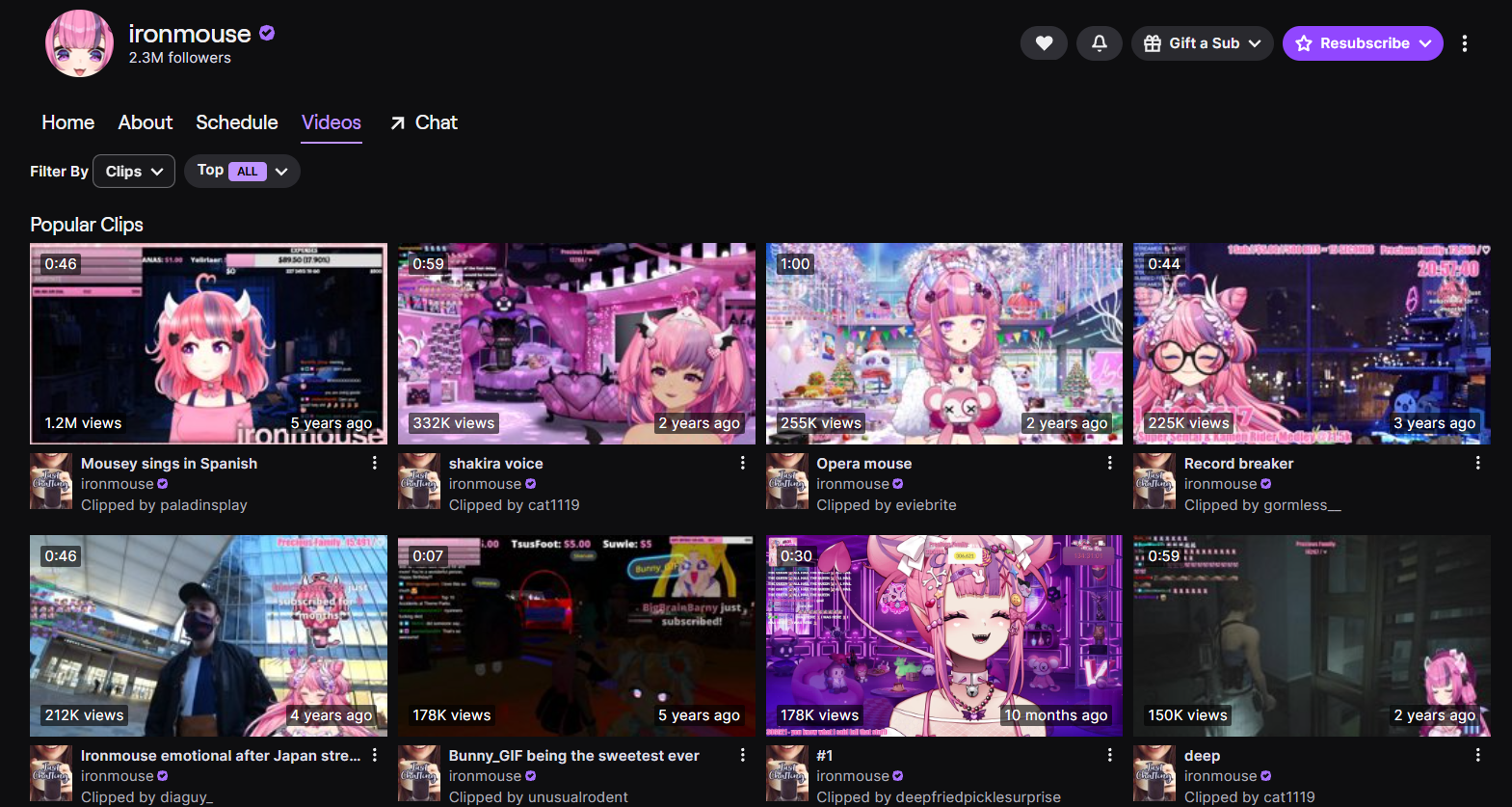Viewport: 1512px width, 807px height.
Task: Click the Just Chatting icon beside shakira voice
Action: (x=419, y=481)
